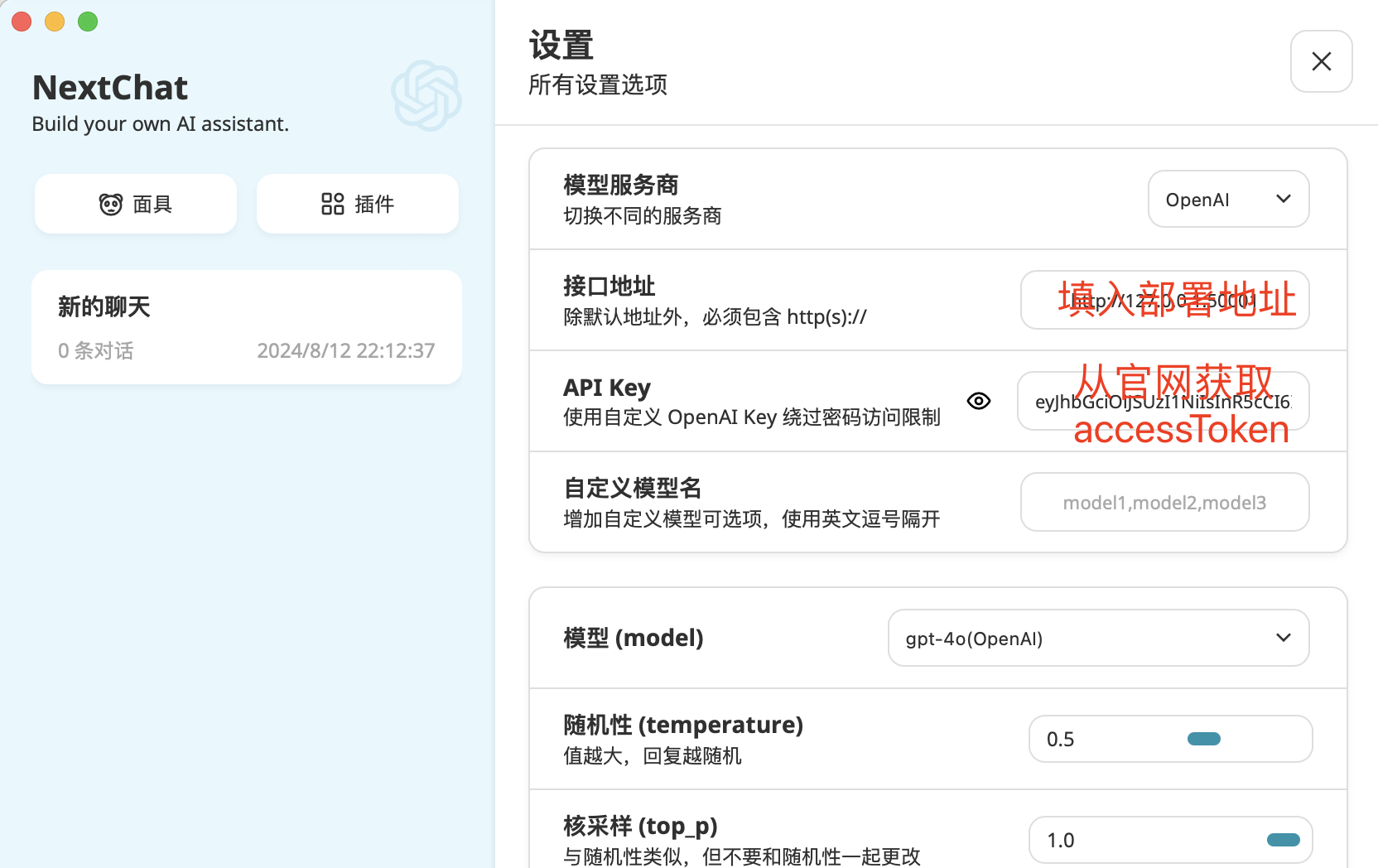
Task: Click the 0 条对话 count text
Action: pyautogui.click(x=96, y=350)
